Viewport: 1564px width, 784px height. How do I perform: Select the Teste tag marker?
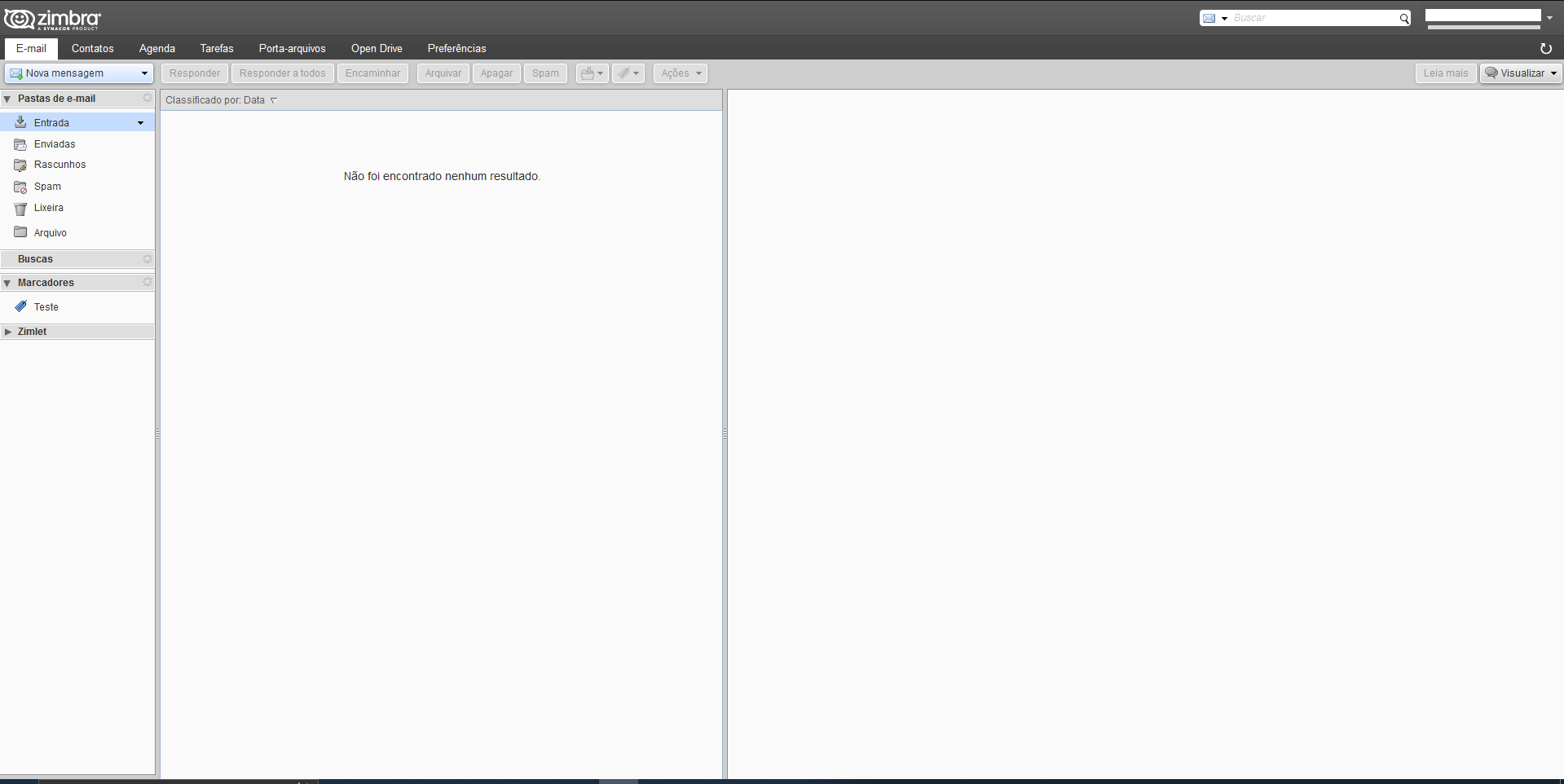[46, 307]
